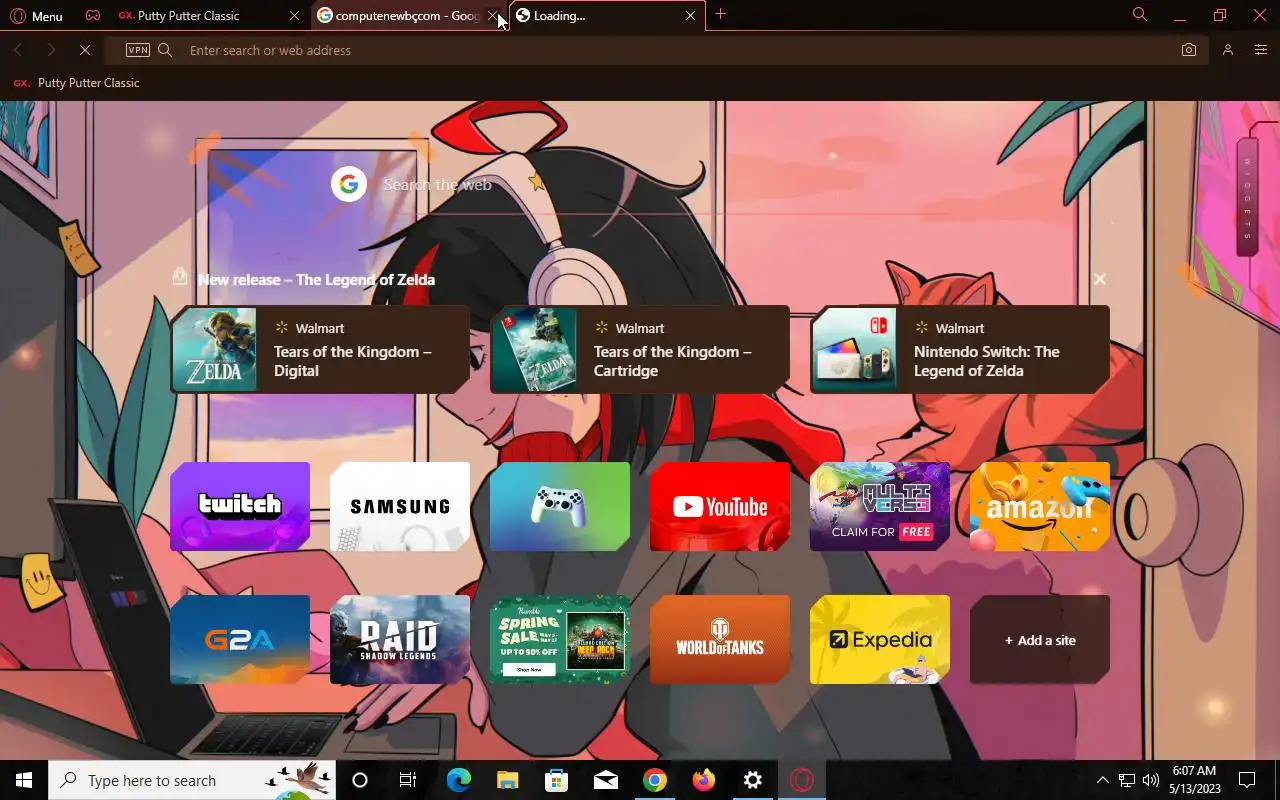The height and width of the screenshot is (800, 1280).
Task: Launch Firefox from taskbar
Action: (x=704, y=780)
